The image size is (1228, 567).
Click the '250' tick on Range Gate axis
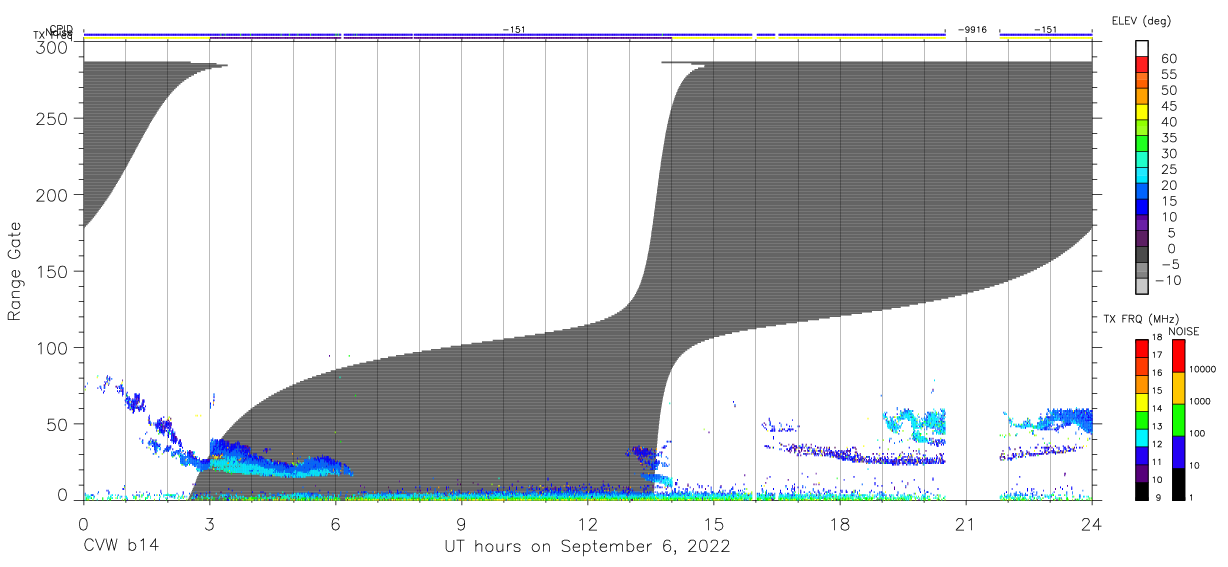[53, 118]
